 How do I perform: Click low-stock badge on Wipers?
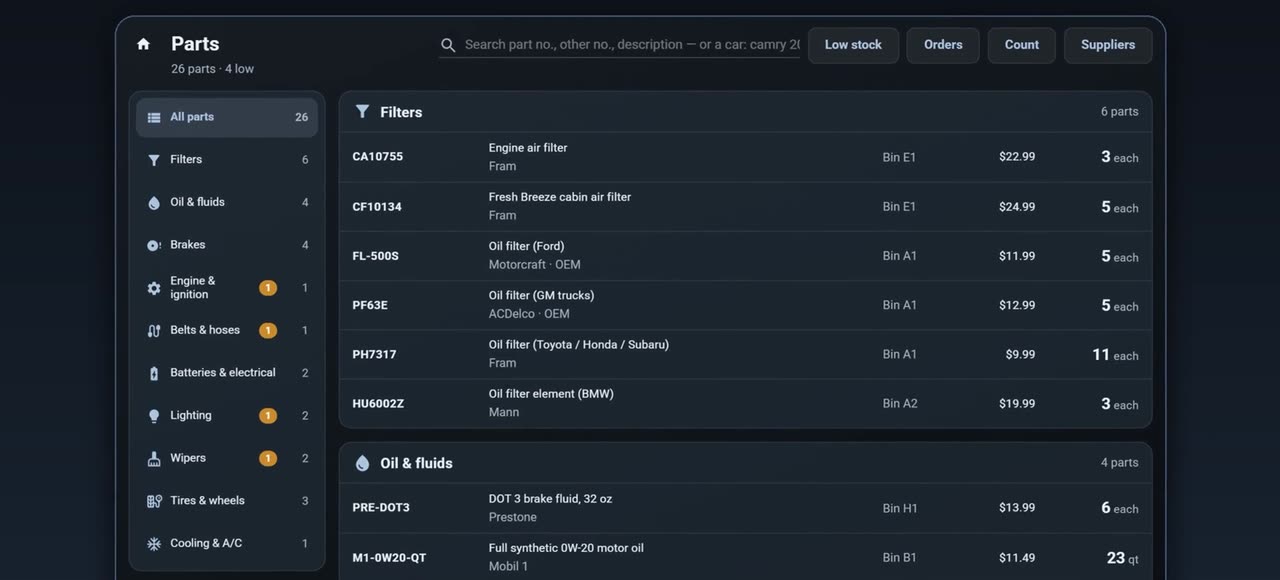pyautogui.click(x=268, y=459)
